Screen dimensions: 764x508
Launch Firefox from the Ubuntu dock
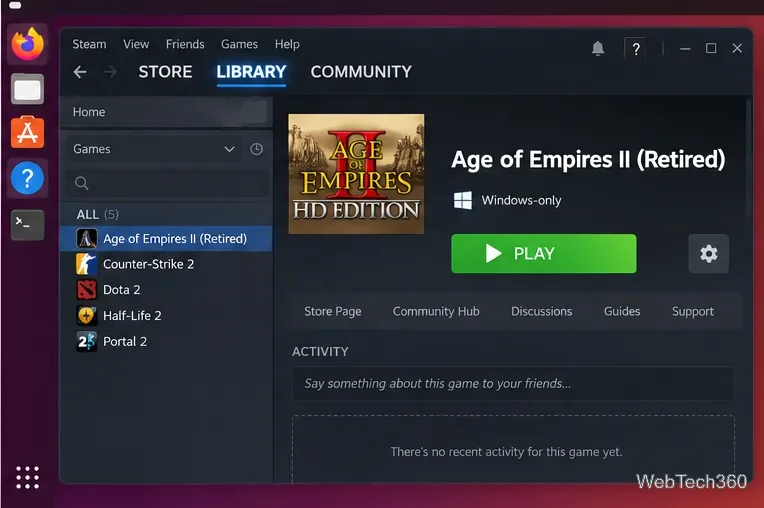click(x=27, y=44)
